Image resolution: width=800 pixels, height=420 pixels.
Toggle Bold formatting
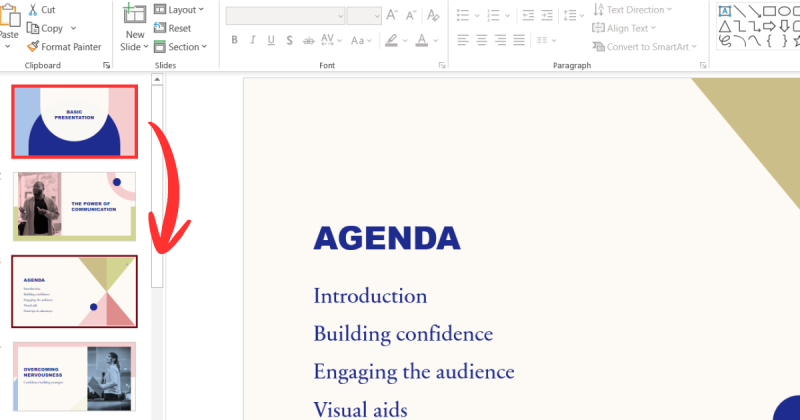[234, 40]
